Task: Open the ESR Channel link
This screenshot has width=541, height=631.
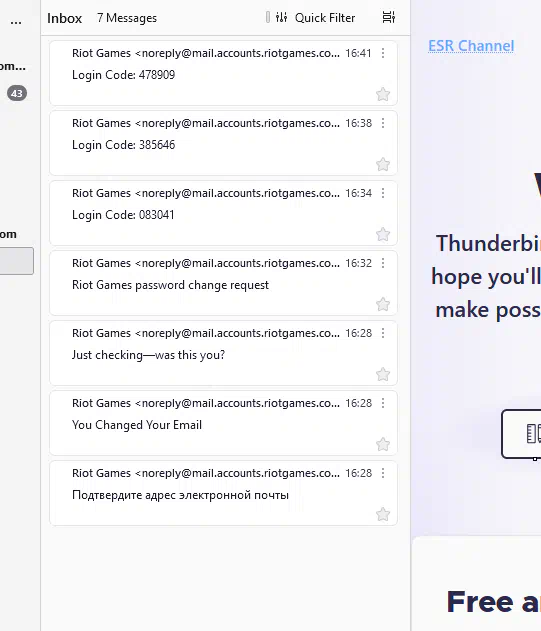Action: coord(471,46)
